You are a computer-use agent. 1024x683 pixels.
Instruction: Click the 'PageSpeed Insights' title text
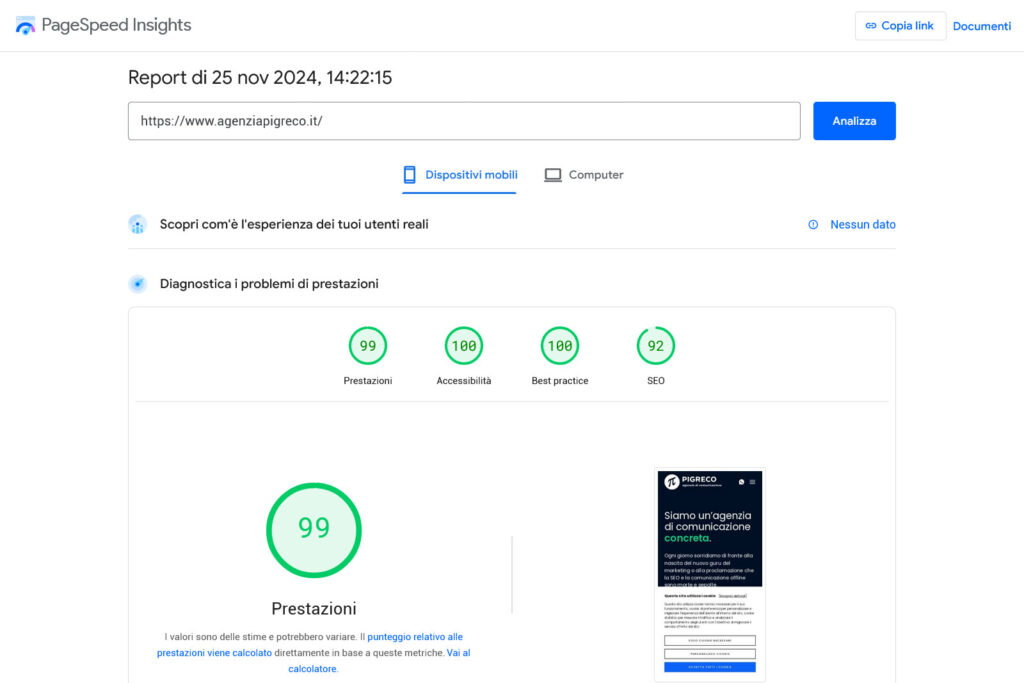[x=116, y=25]
